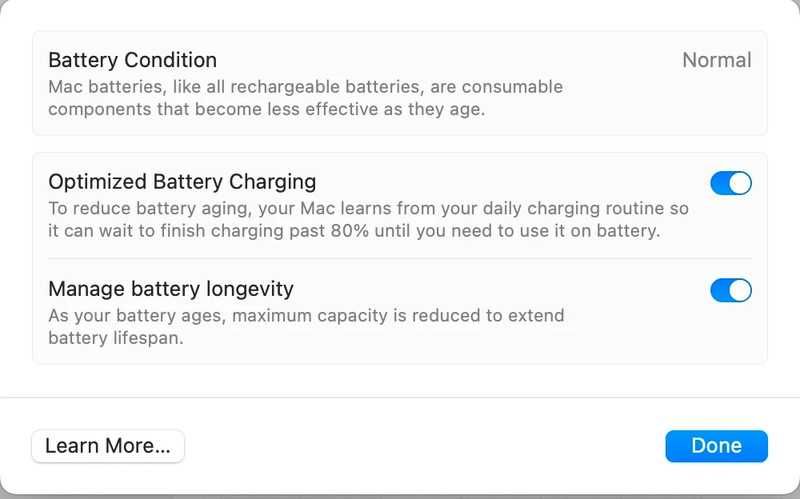Click the Optimized Battery Charging label

182,182
